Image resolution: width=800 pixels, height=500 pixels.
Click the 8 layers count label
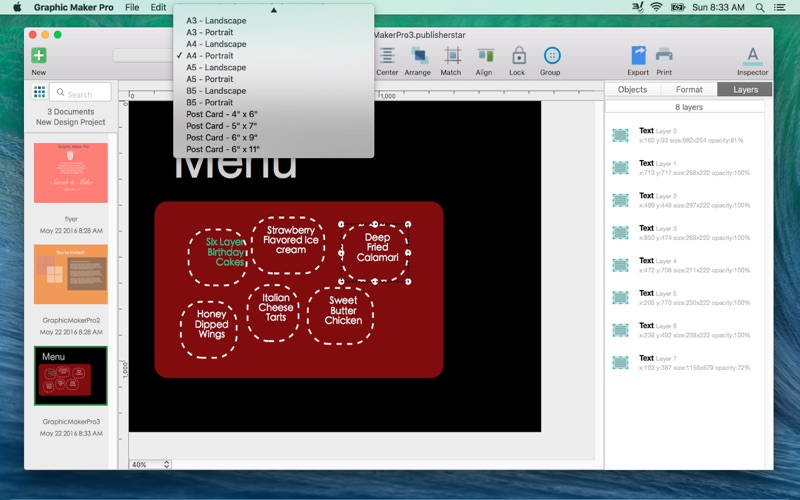click(x=689, y=107)
